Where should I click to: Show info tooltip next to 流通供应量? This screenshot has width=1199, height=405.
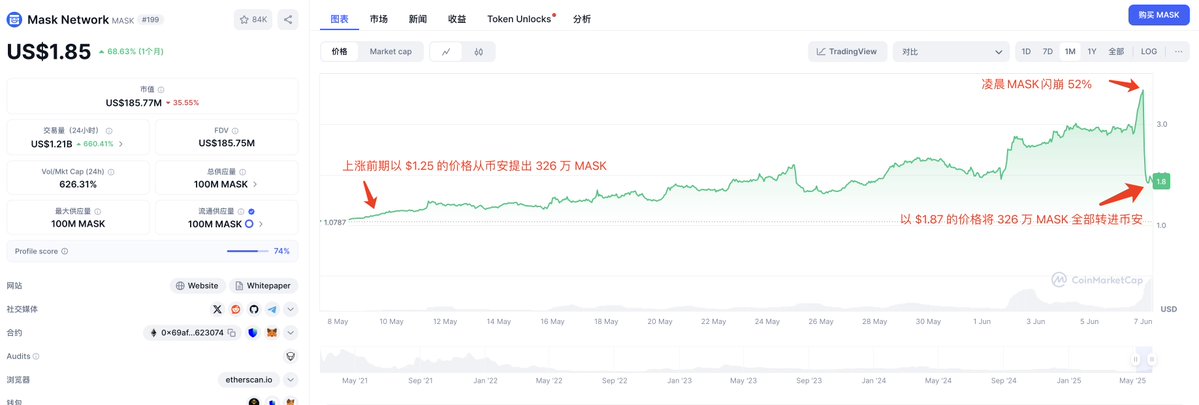coord(242,212)
